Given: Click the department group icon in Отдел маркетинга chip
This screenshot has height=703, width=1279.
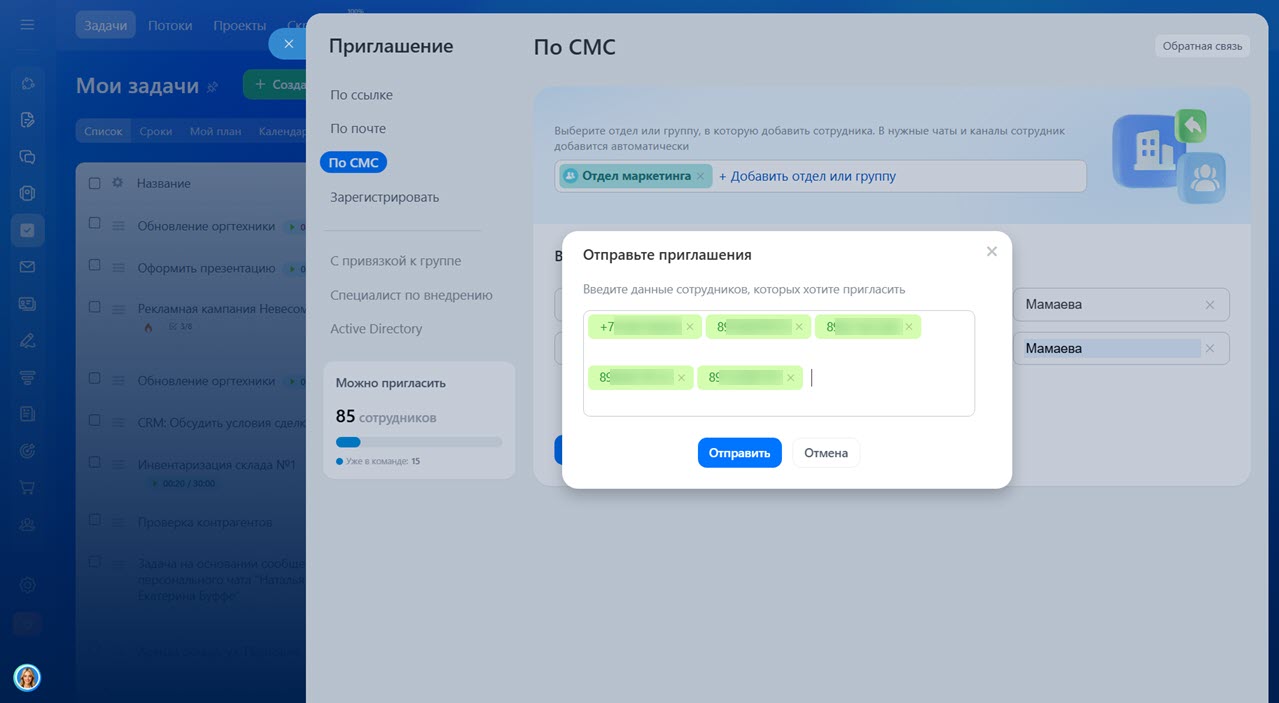Looking at the screenshot, I should tap(570, 176).
